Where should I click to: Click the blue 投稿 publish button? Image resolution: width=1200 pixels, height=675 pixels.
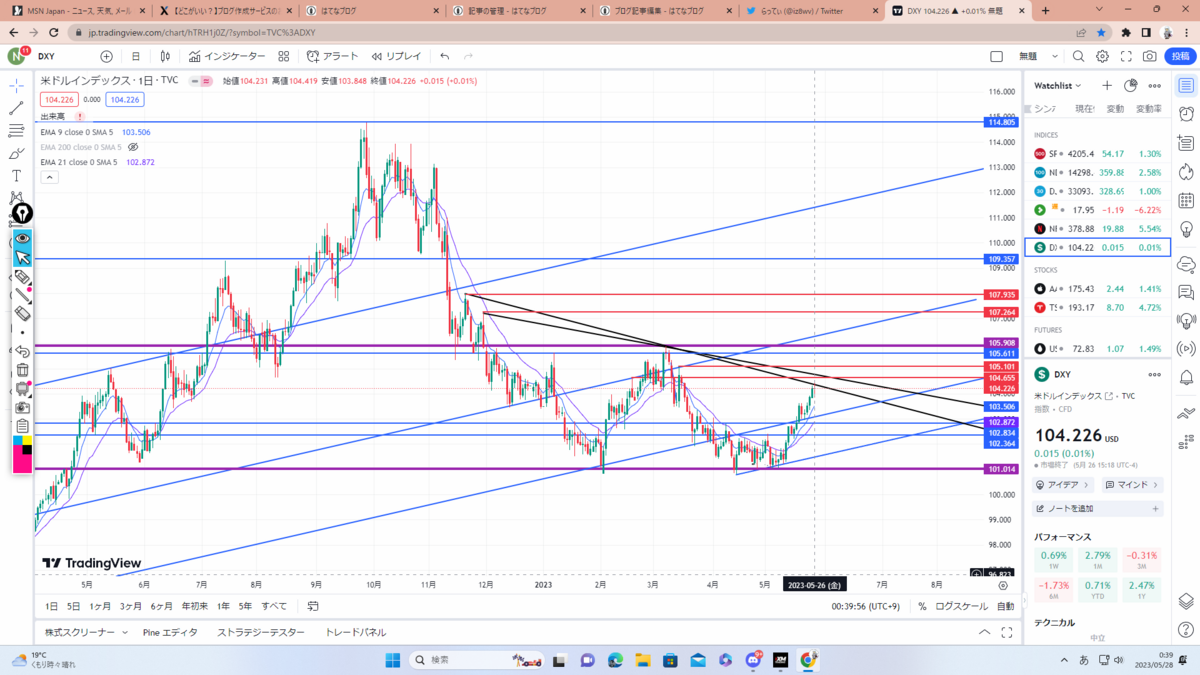pyautogui.click(x=1181, y=57)
